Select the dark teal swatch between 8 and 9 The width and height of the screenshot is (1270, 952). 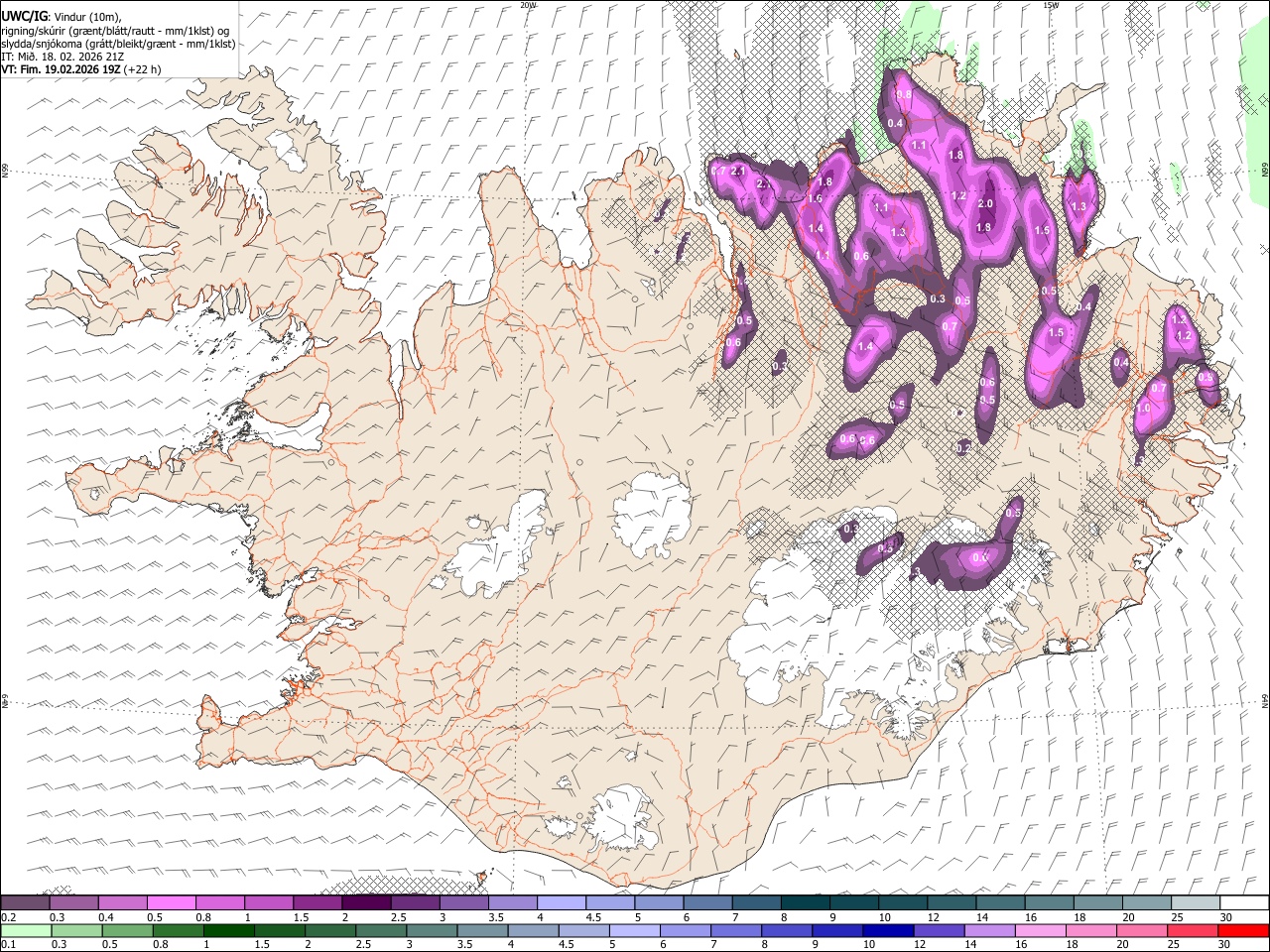pos(805,902)
